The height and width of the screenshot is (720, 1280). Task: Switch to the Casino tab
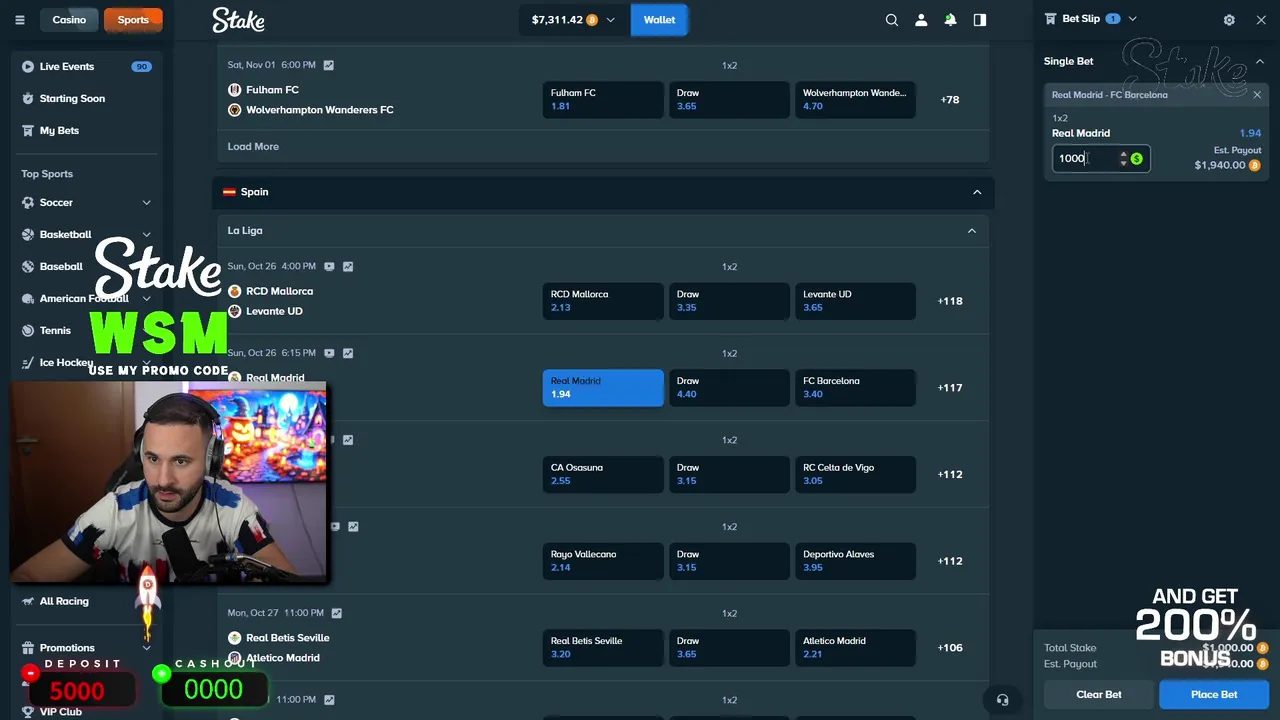69,20
